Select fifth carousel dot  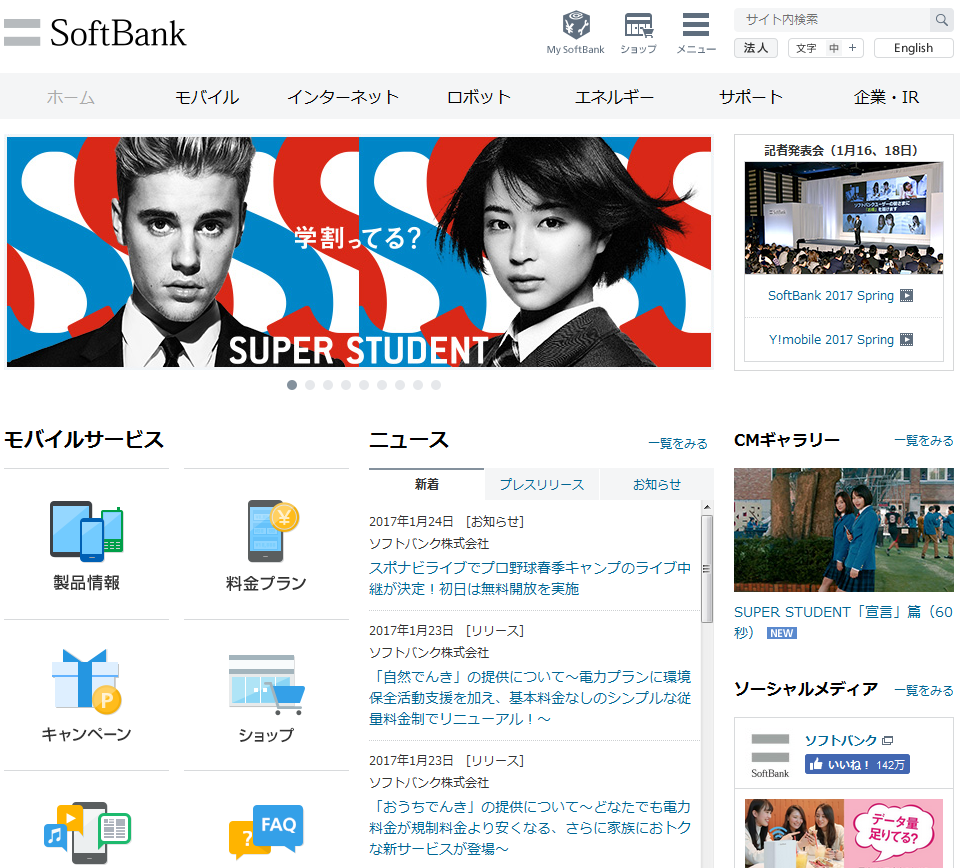[x=364, y=385]
